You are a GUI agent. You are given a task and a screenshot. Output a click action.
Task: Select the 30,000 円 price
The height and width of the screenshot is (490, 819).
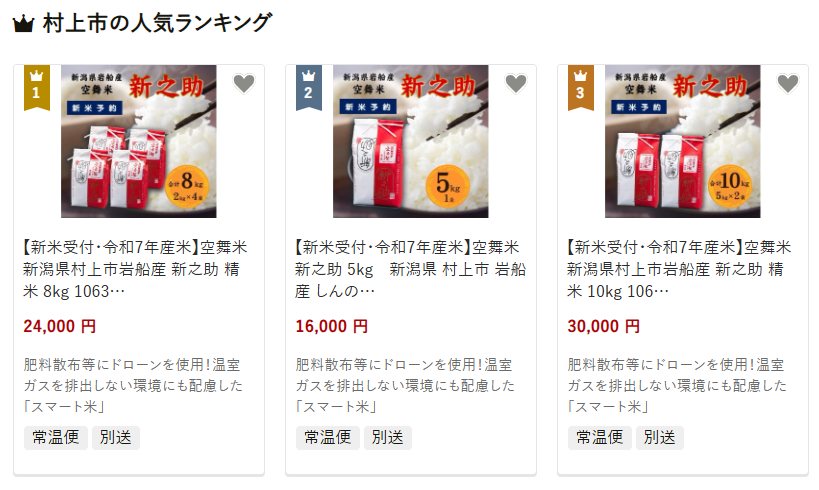click(604, 326)
